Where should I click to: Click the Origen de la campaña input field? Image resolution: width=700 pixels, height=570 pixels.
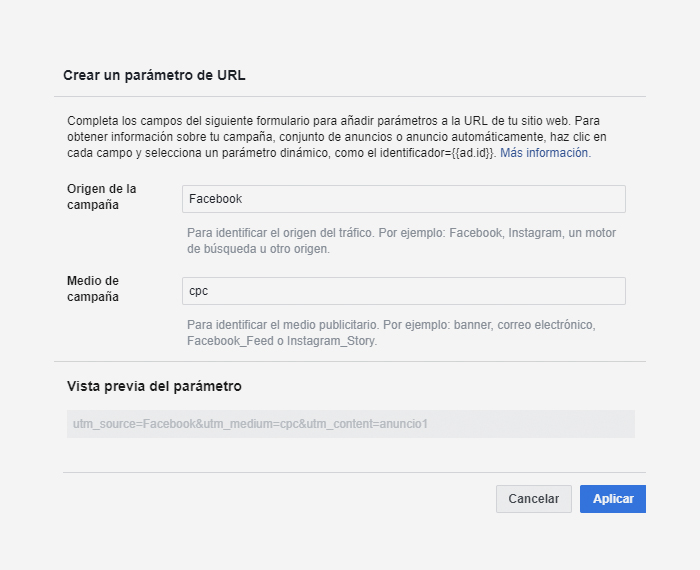tap(404, 199)
